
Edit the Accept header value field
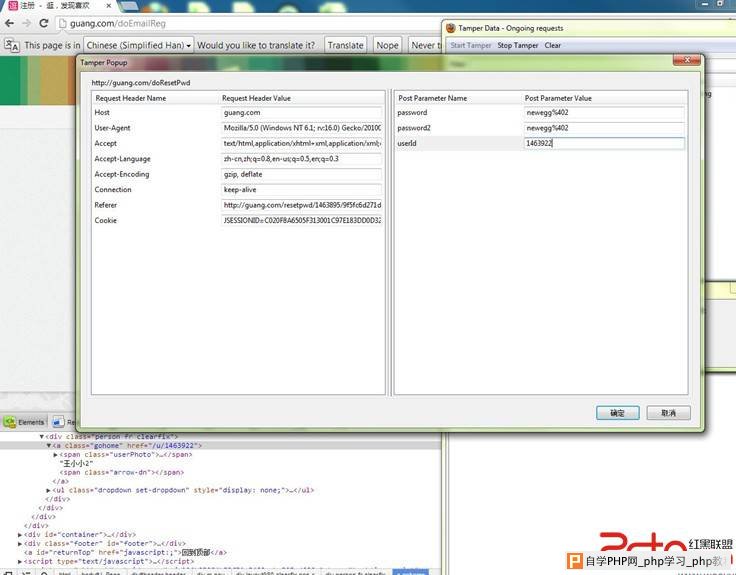point(301,143)
